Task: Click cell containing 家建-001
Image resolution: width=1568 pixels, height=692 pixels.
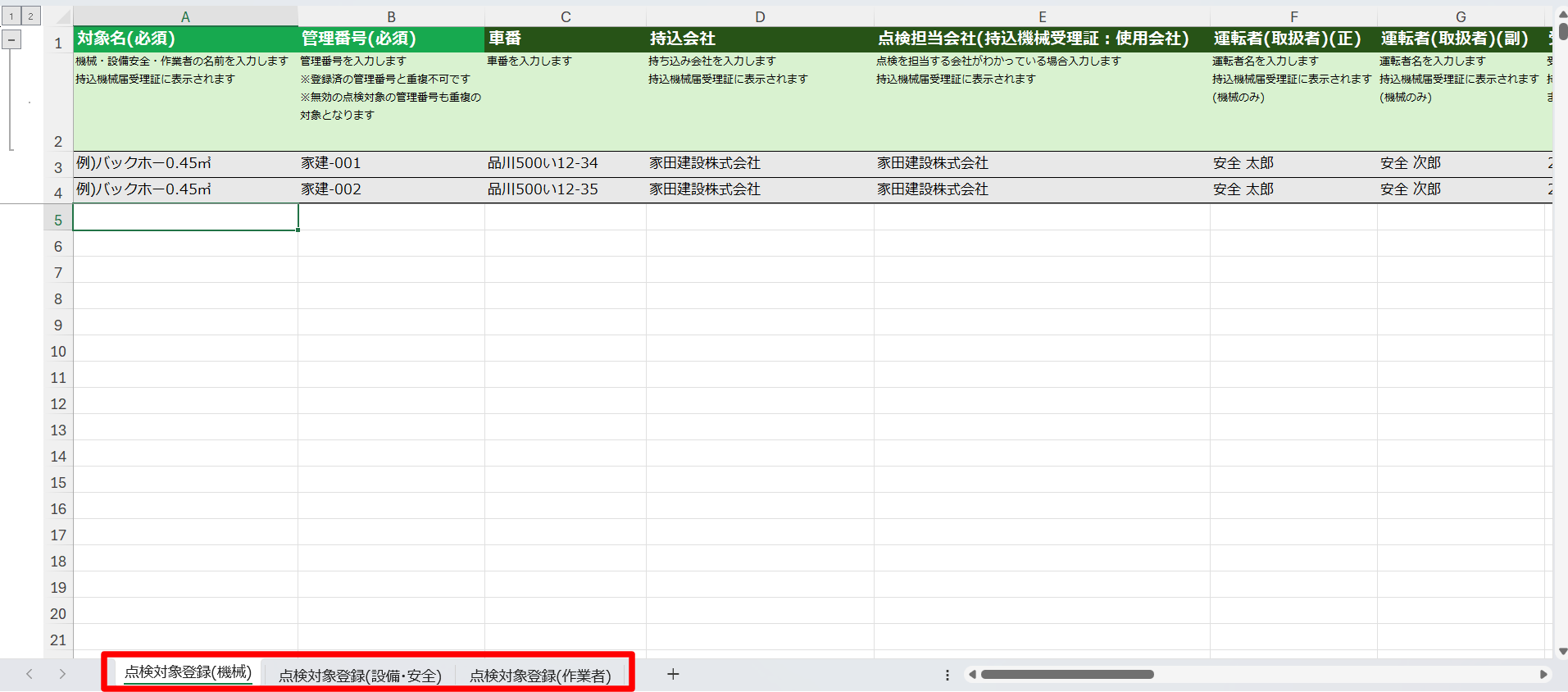Action: tap(331, 163)
